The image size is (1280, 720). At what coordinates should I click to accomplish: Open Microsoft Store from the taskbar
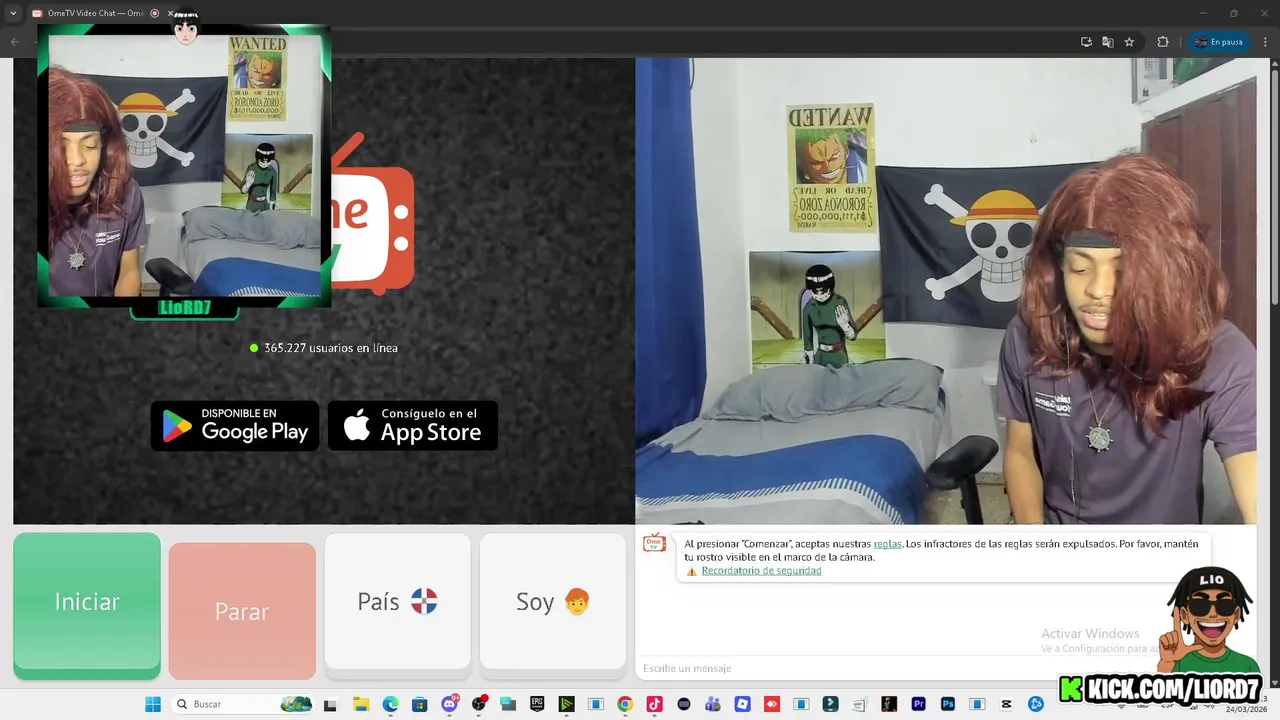coord(420,704)
